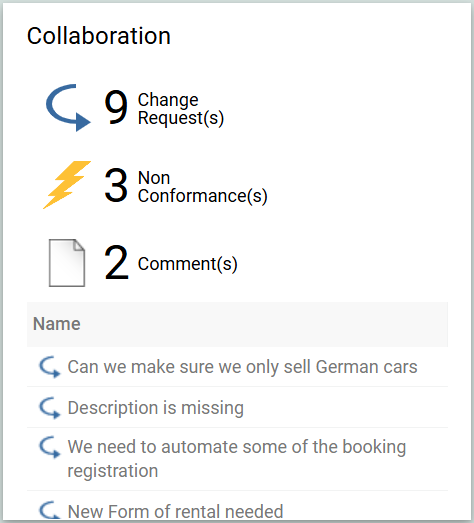
Task: Open the 'New Form of rental needed' item
Action: 175,511
